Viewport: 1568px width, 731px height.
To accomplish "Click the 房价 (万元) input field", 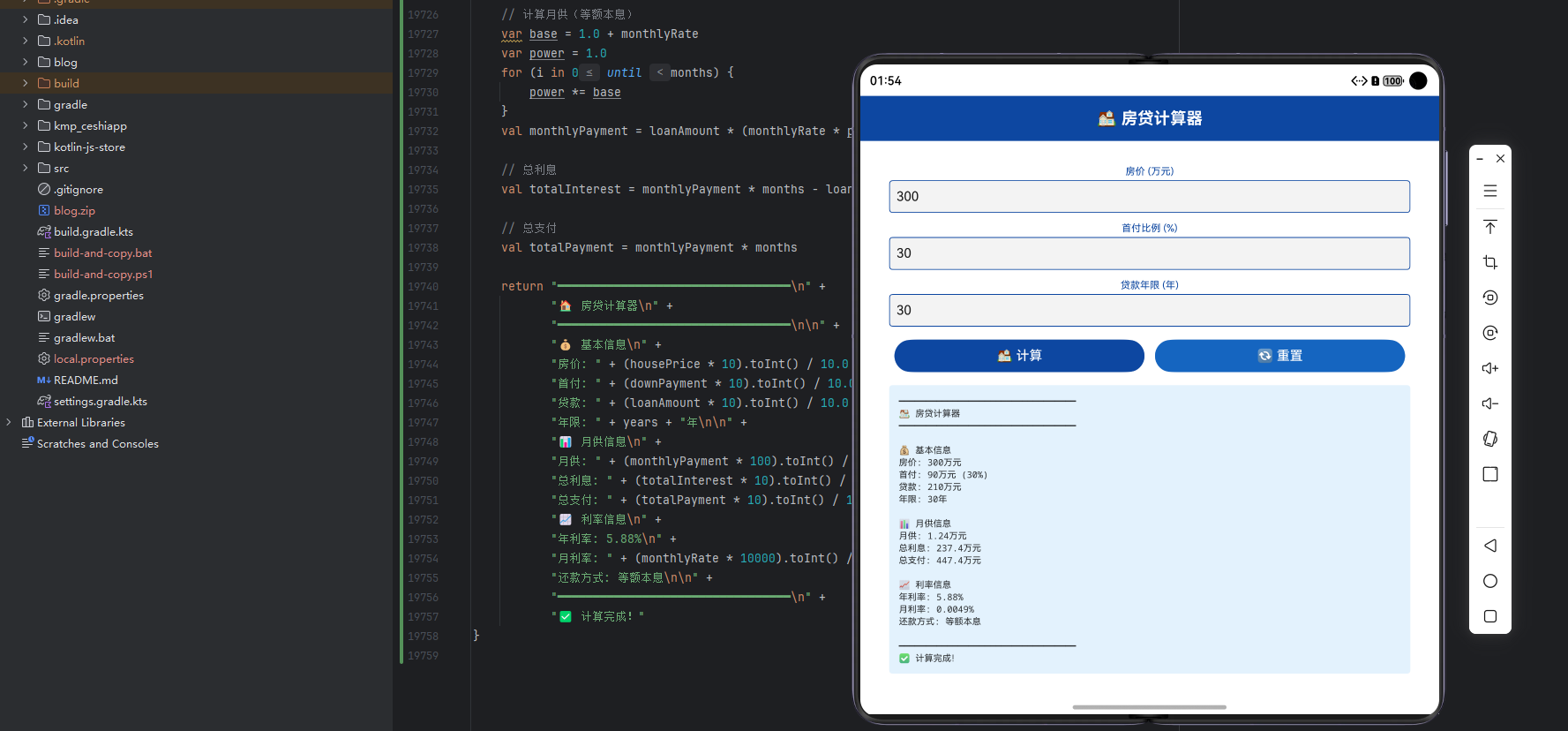I will tap(1149, 197).
